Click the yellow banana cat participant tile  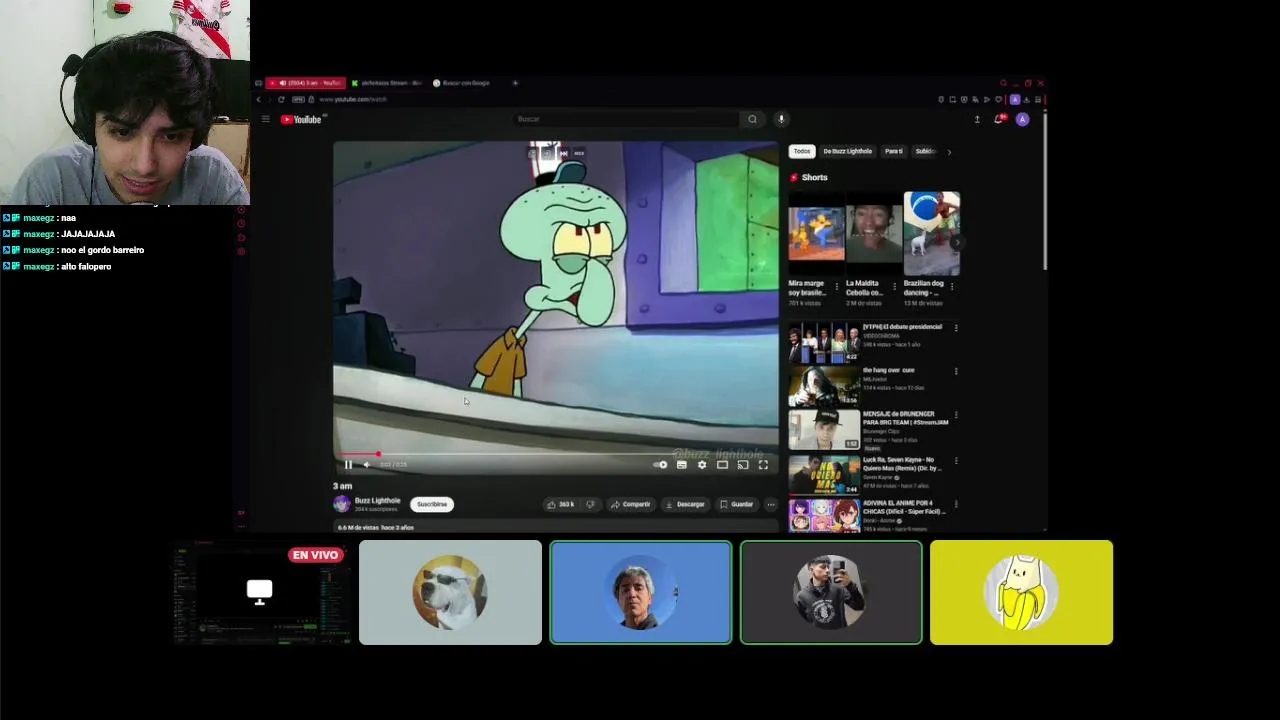coord(1021,592)
